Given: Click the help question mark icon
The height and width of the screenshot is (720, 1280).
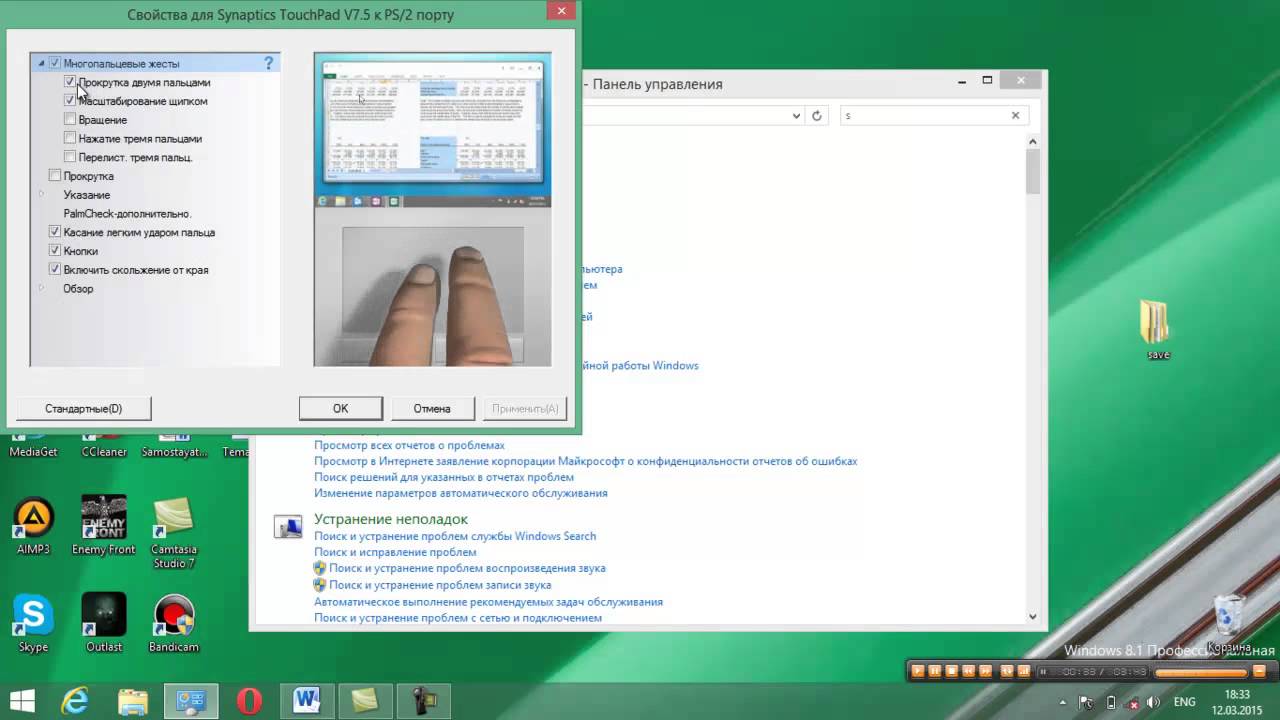Looking at the screenshot, I should 268,63.
